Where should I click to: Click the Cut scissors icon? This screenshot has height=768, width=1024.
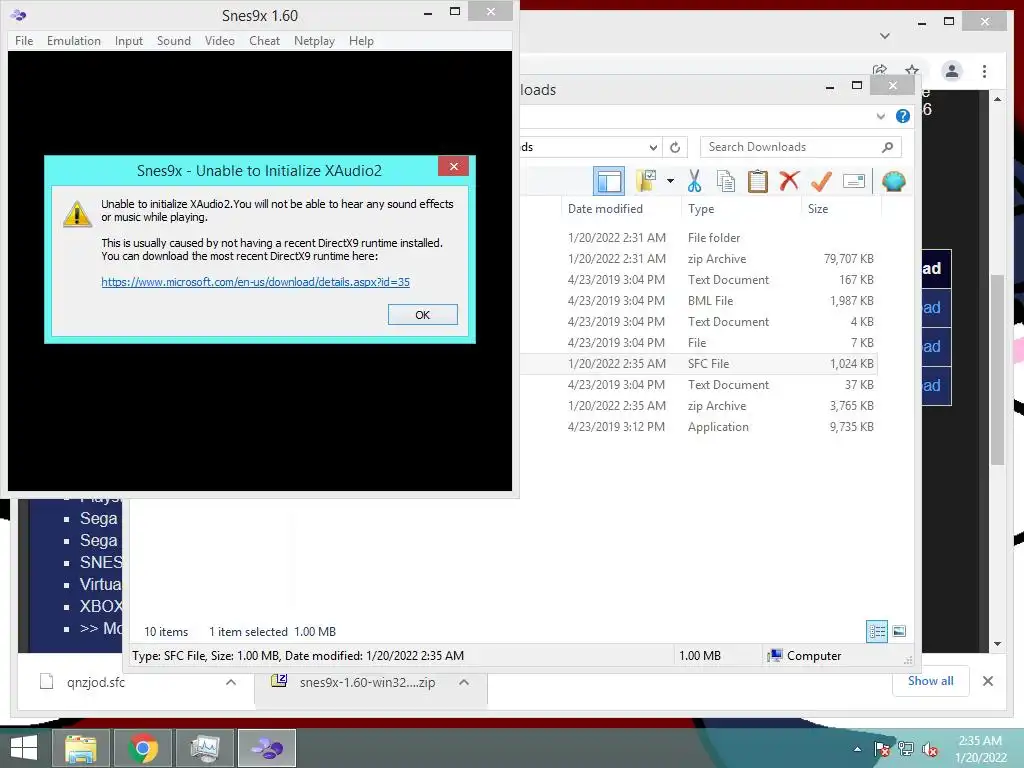(694, 181)
